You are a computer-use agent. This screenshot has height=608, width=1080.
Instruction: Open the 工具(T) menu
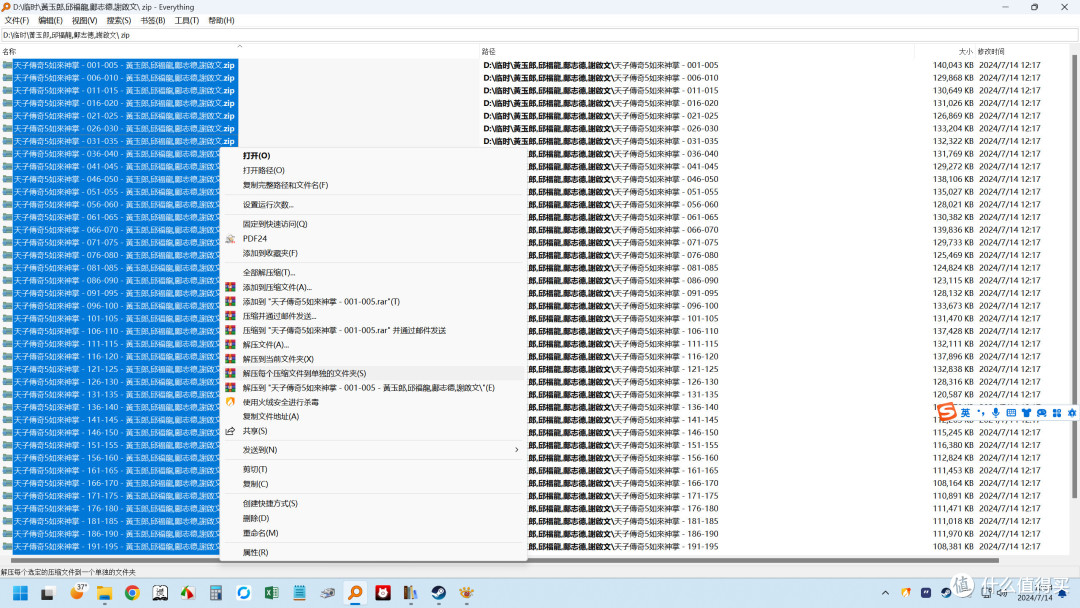pos(186,21)
